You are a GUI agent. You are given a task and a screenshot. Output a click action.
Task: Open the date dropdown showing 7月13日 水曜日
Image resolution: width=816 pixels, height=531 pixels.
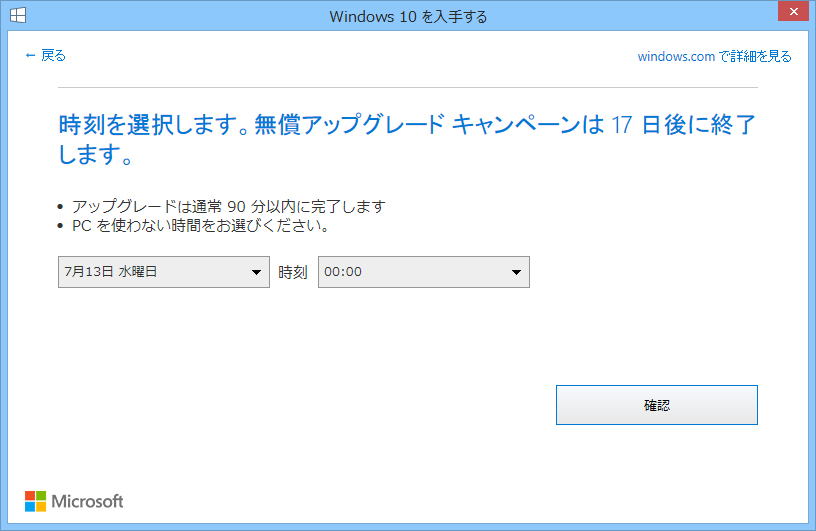[164, 272]
